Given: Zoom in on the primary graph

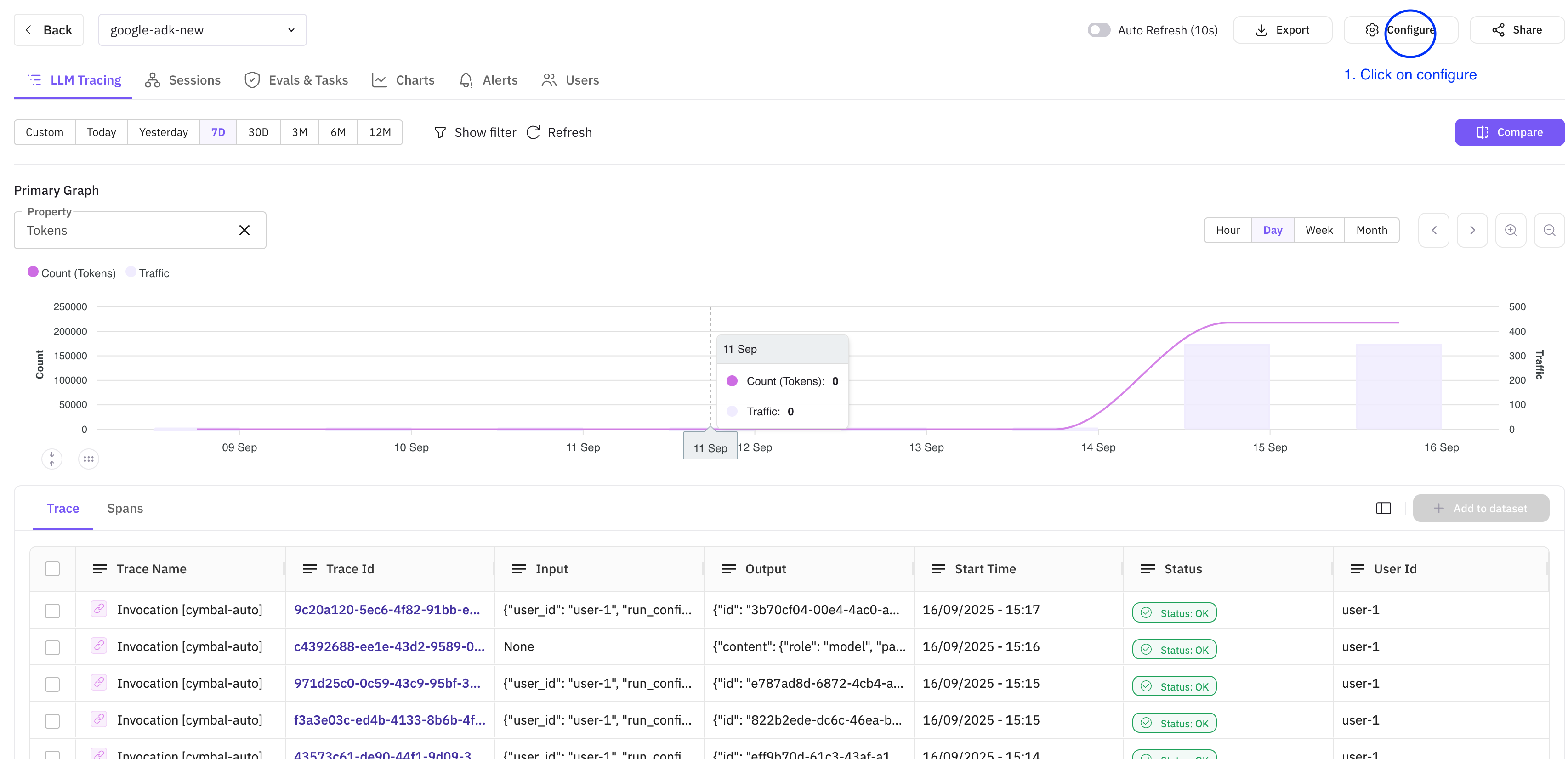Looking at the screenshot, I should [x=1510, y=230].
